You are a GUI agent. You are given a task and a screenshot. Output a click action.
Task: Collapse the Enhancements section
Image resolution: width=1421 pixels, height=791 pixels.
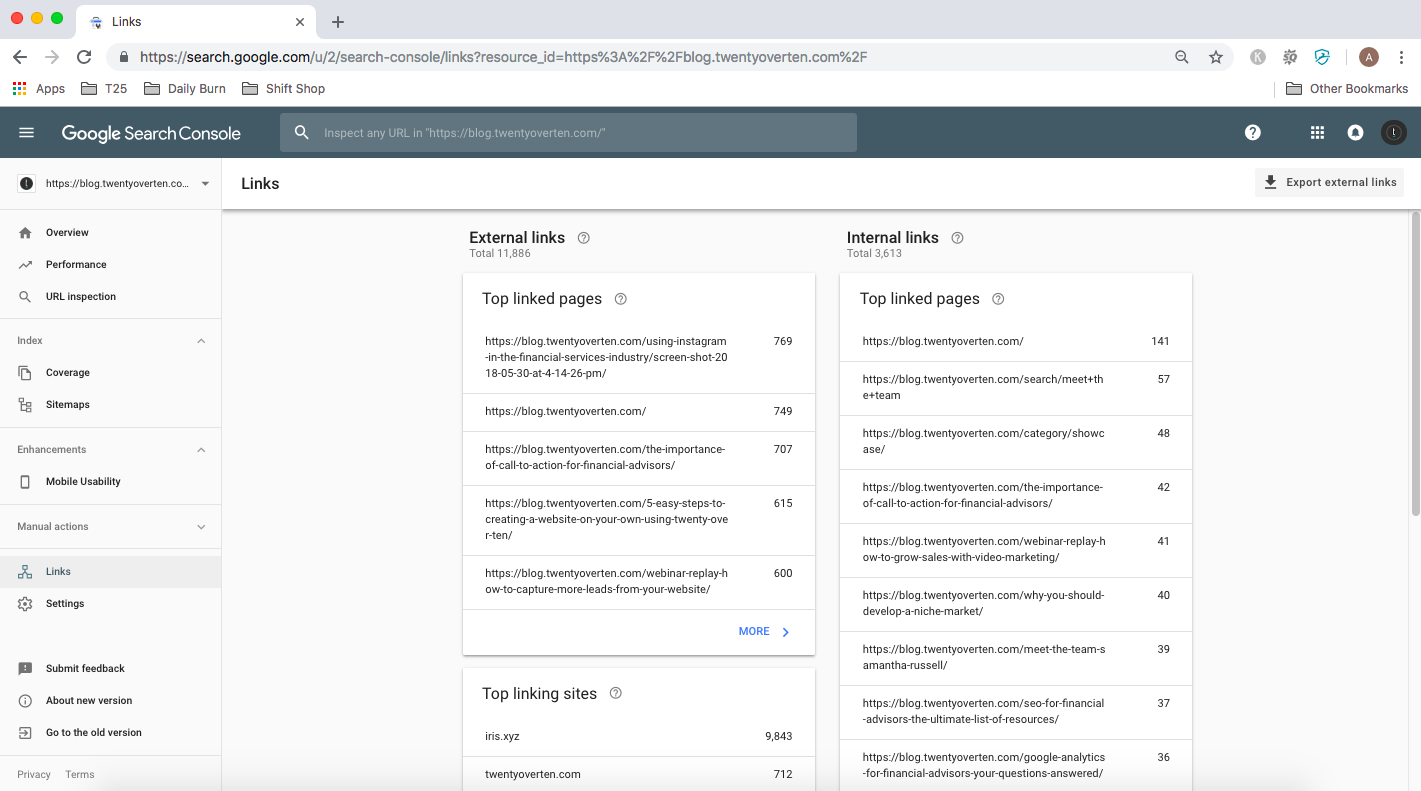pyautogui.click(x=201, y=450)
